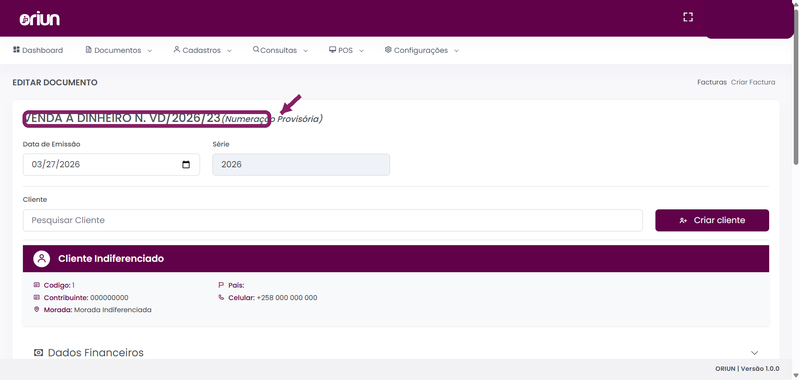Toggle fullscreen mode icon
Screen dimensions: 800x380
[x=688, y=17]
